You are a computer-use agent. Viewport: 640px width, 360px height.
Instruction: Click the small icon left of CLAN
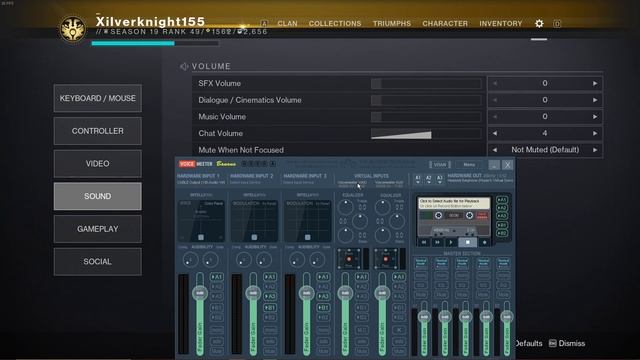264,23
